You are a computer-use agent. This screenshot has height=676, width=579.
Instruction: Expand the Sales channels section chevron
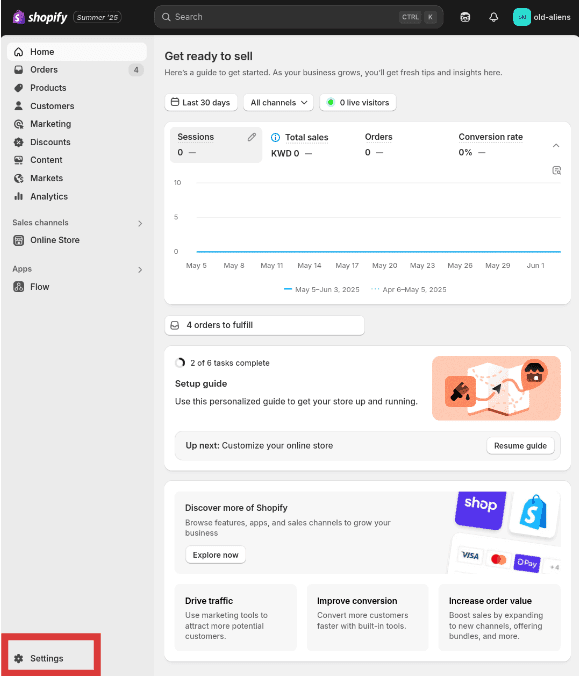[140, 223]
